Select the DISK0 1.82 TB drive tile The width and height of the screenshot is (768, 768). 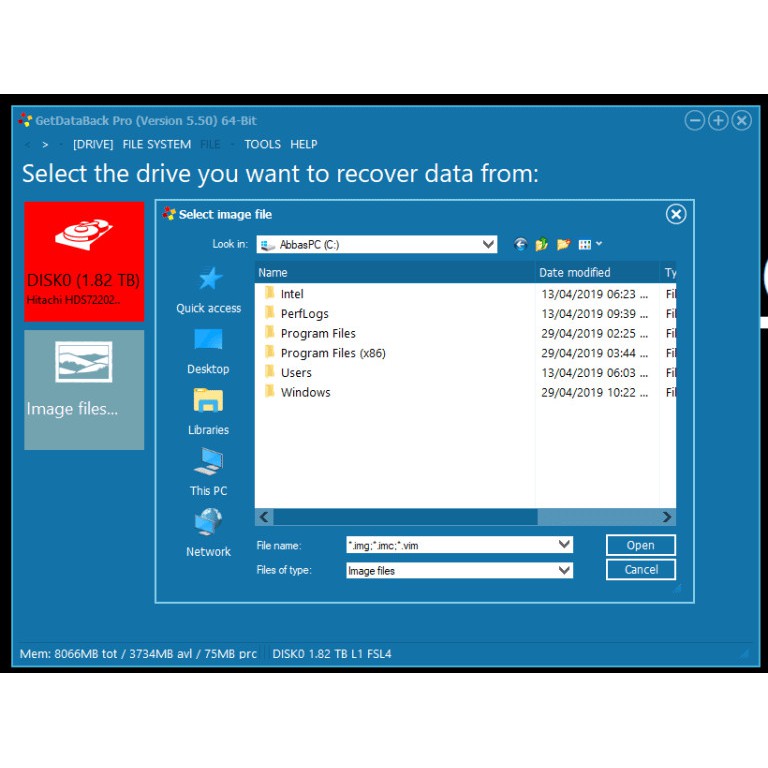click(84, 262)
